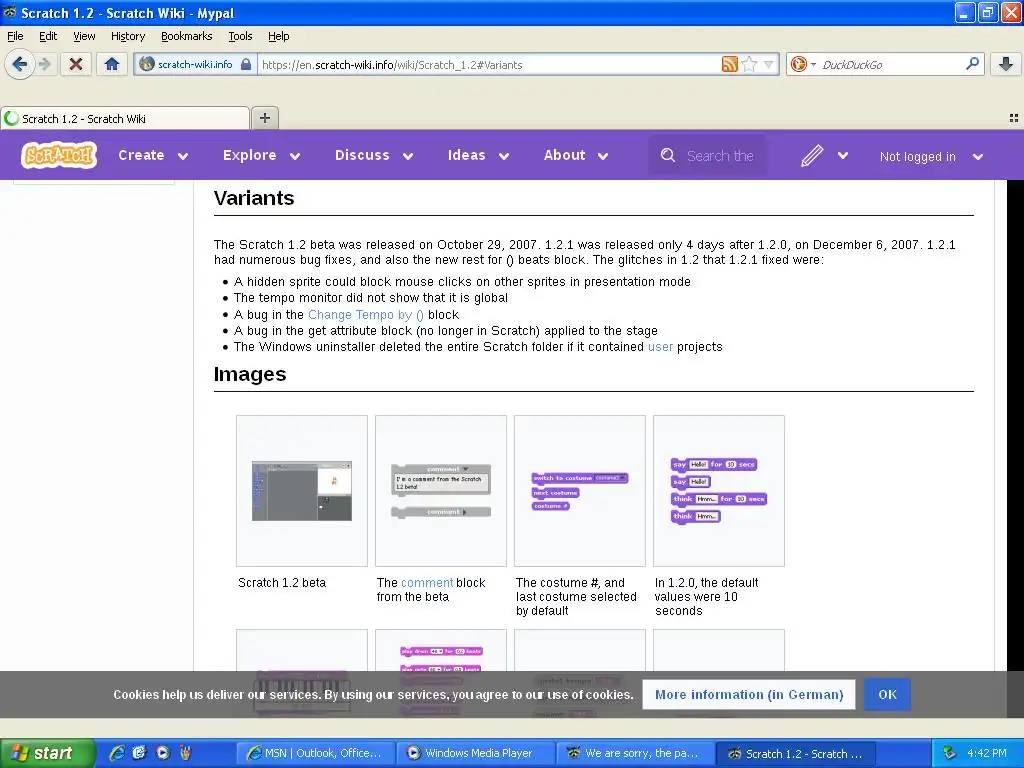Open the costume blocks thumbnail image
The image size is (1024, 768).
coord(580,491)
